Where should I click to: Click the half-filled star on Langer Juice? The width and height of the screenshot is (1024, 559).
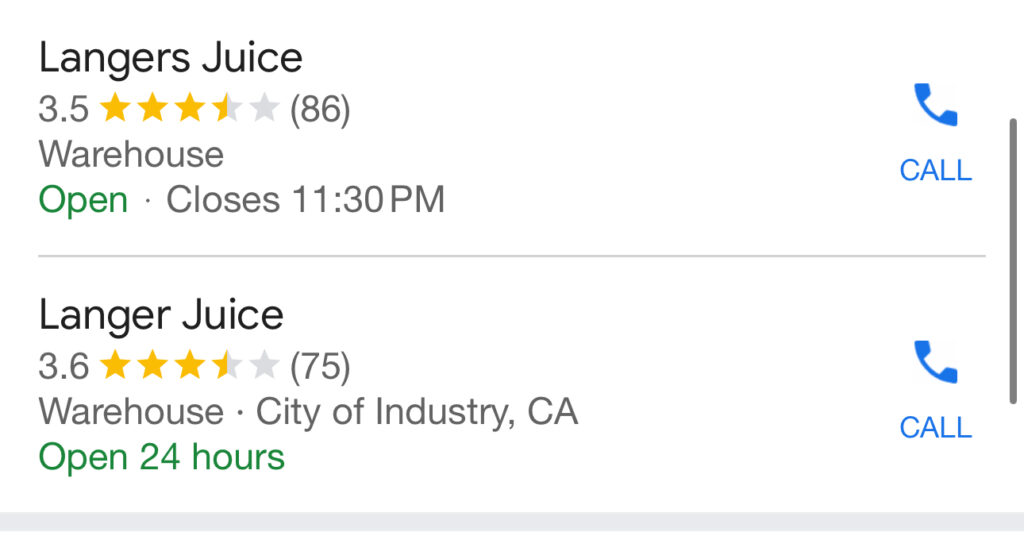(227, 366)
